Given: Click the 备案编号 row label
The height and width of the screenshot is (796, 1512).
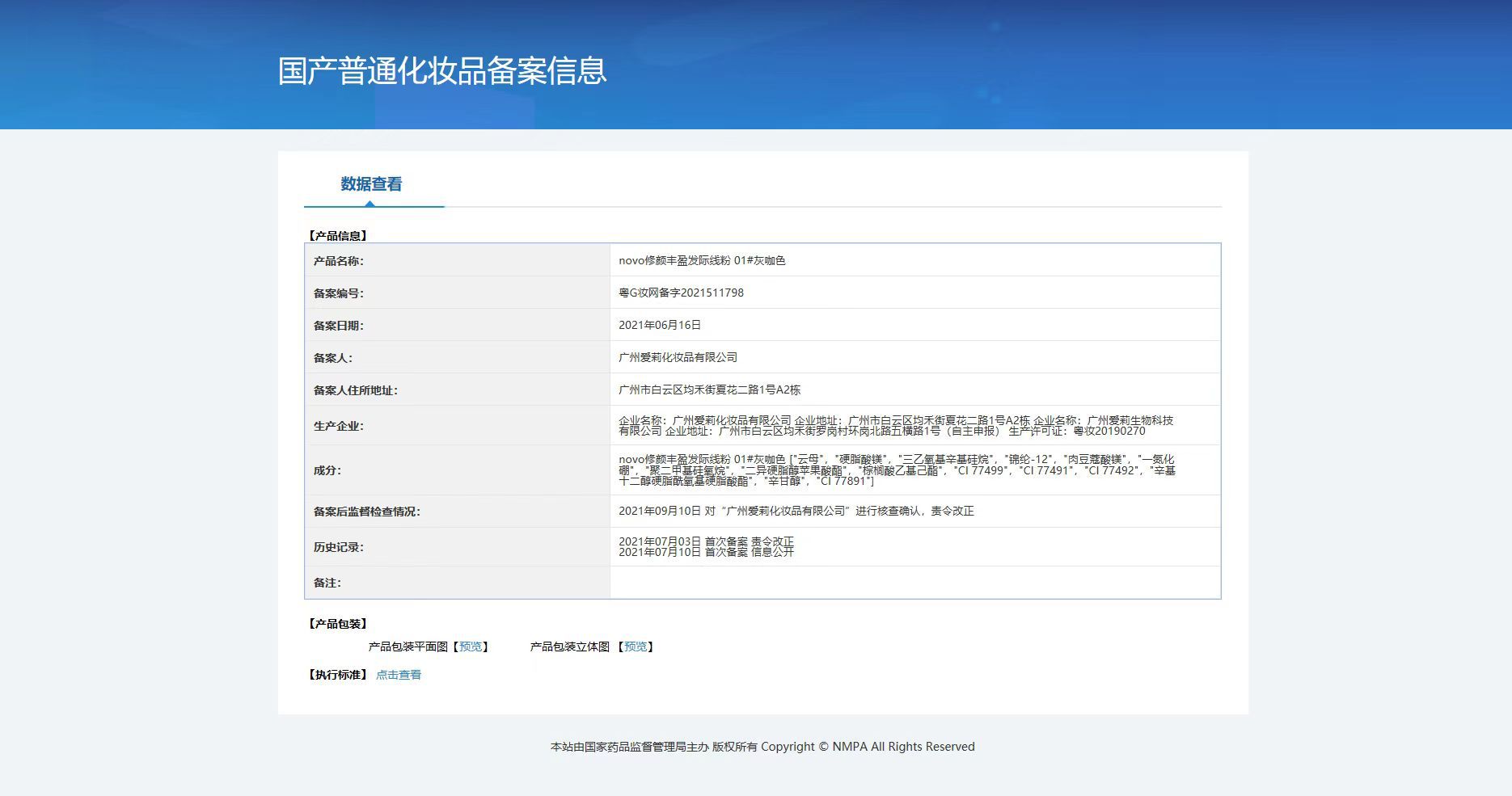Looking at the screenshot, I should click(339, 293).
